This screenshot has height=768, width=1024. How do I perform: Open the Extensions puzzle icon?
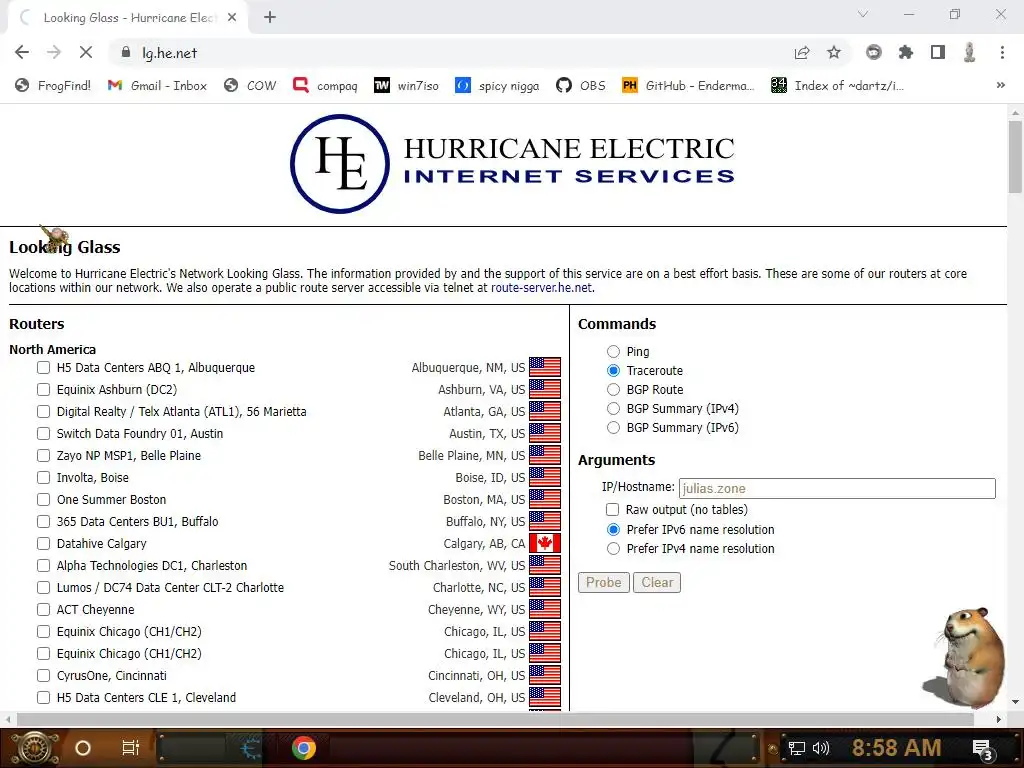click(x=906, y=53)
